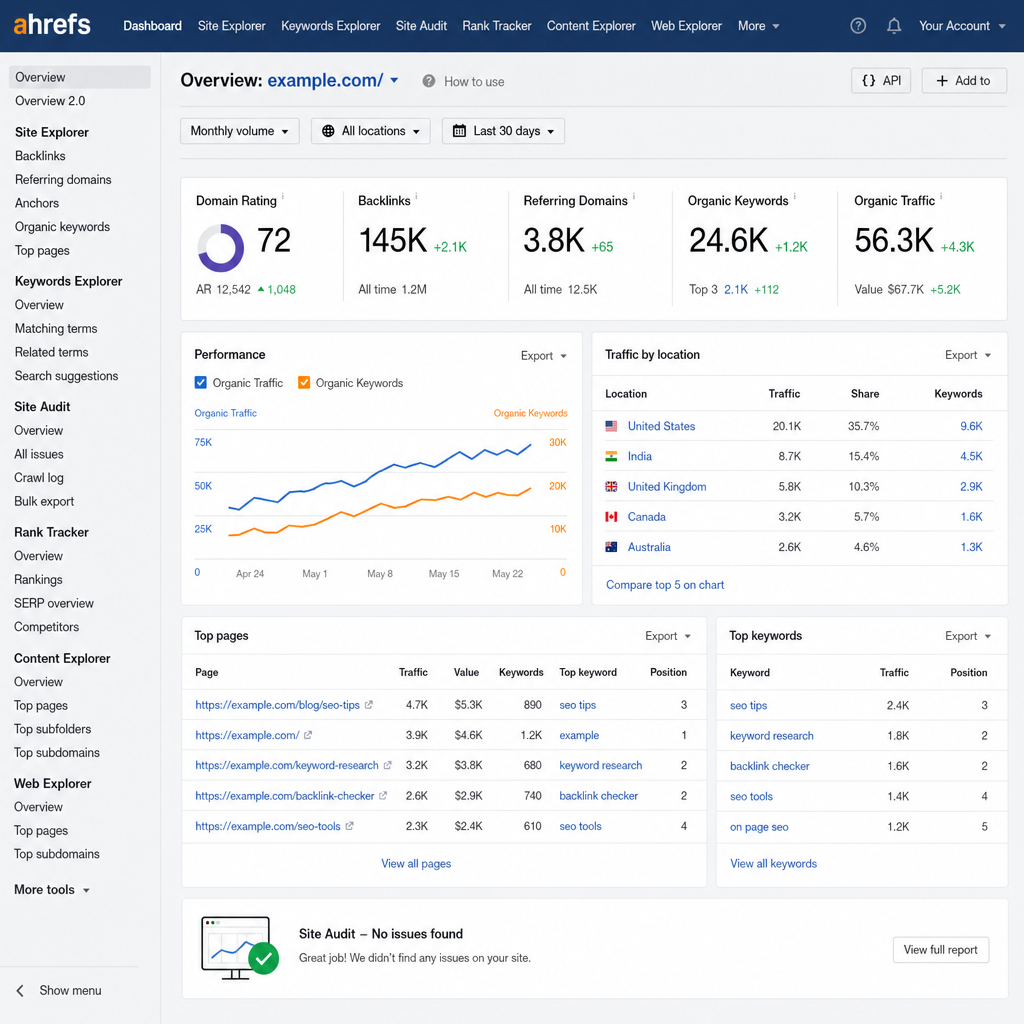This screenshot has width=1024, height=1024.
Task: Click the API button
Action: click(881, 80)
